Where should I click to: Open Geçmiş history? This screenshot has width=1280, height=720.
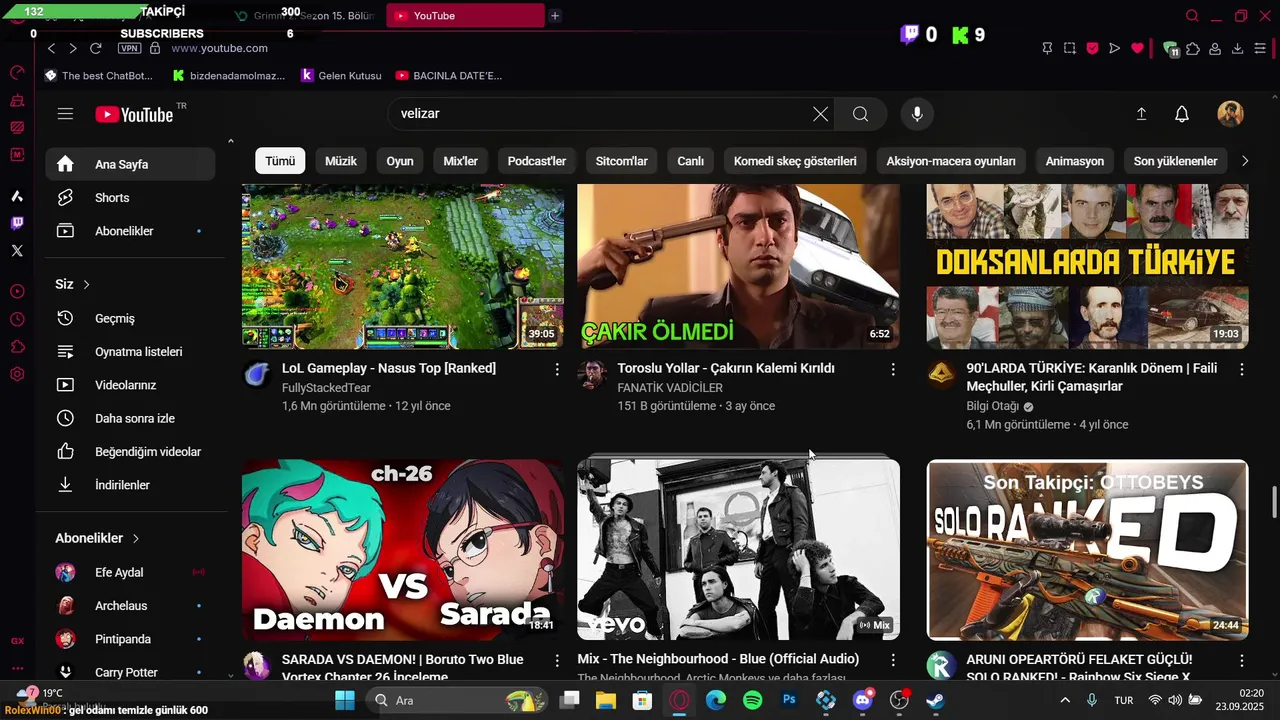[130, 318]
